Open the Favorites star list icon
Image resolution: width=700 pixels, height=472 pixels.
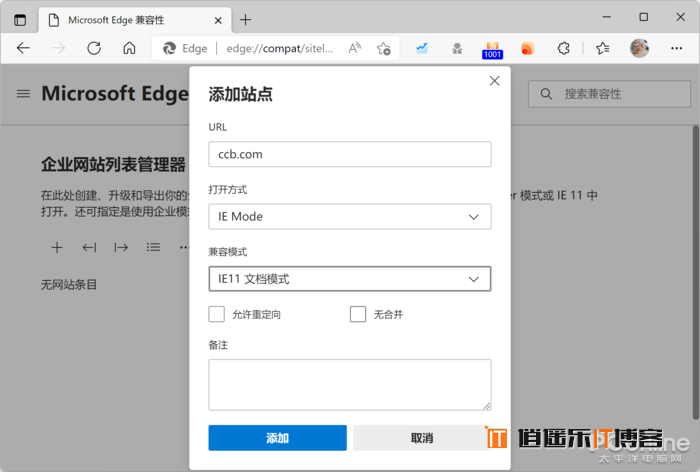[x=602, y=48]
